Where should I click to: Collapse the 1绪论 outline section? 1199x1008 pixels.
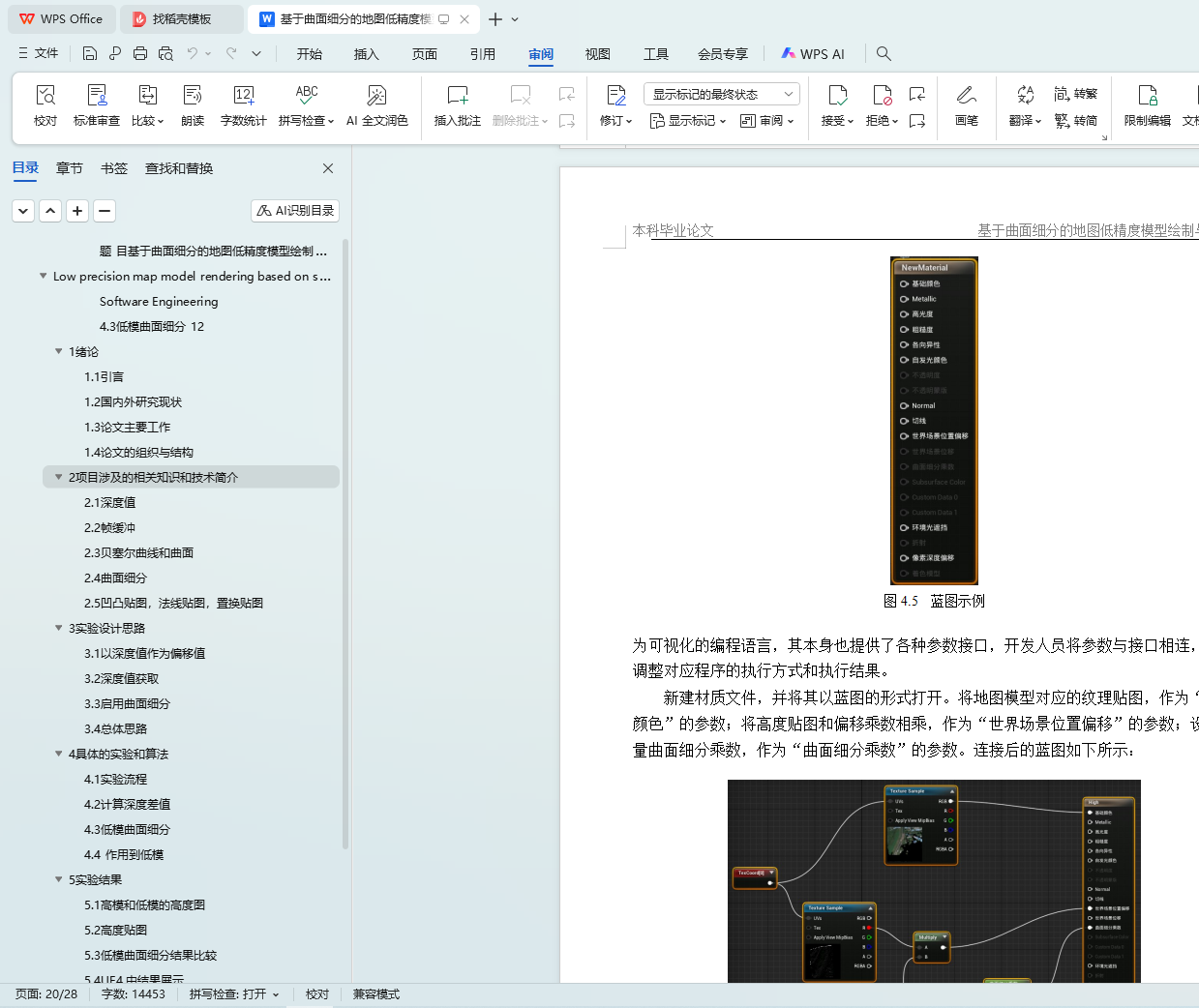click(x=59, y=352)
